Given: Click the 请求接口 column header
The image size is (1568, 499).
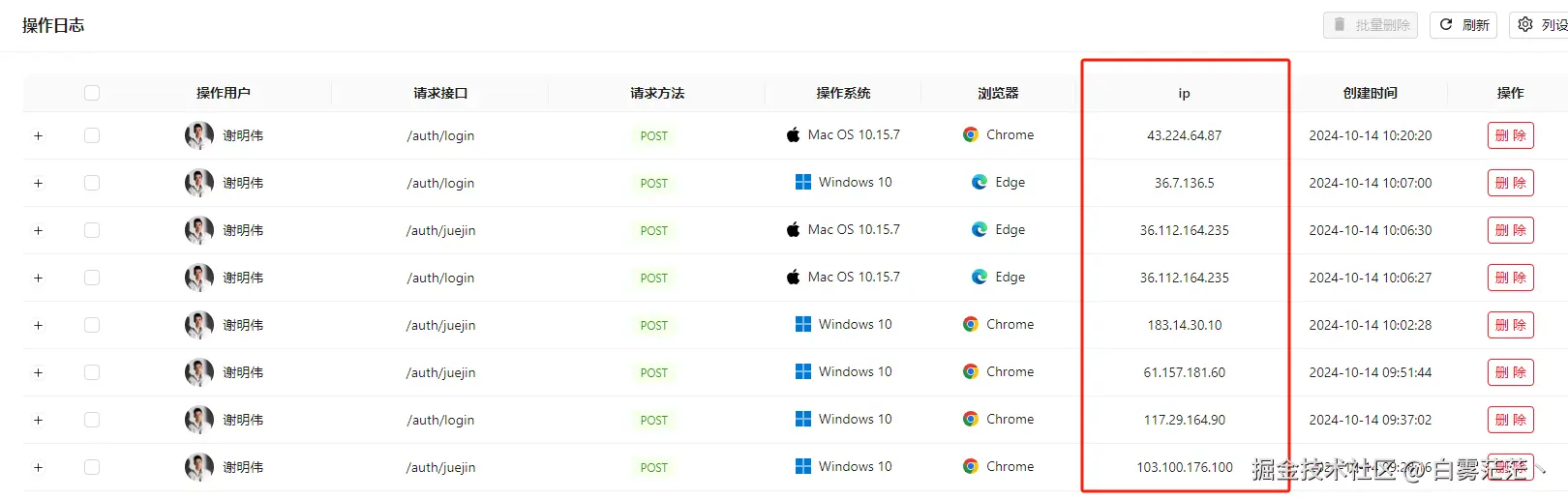Looking at the screenshot, I should coord(440,93).
